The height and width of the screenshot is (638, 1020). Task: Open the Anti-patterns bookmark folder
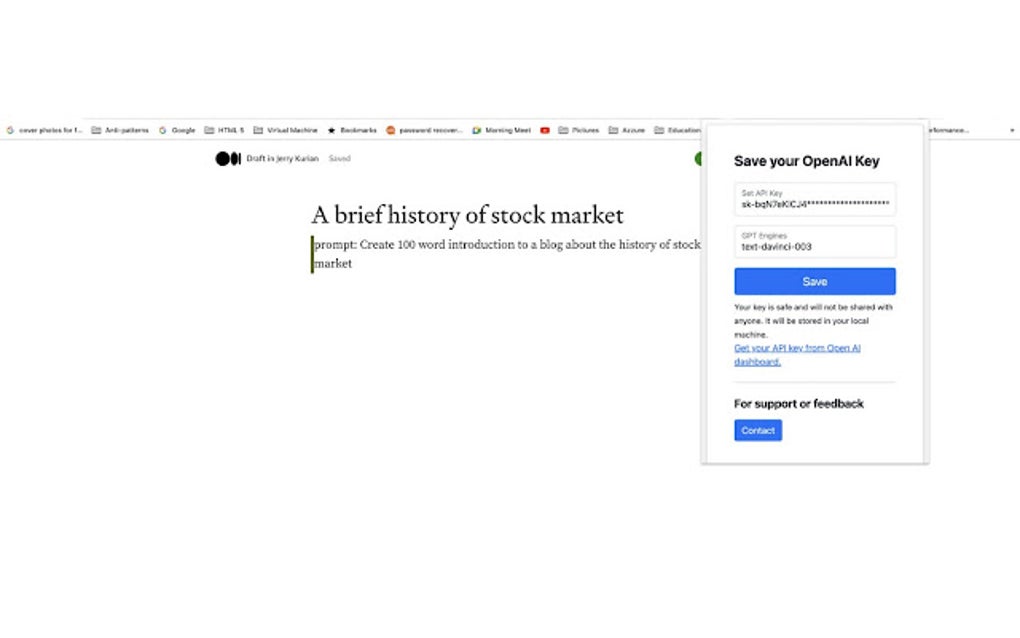tap(120, 130)
